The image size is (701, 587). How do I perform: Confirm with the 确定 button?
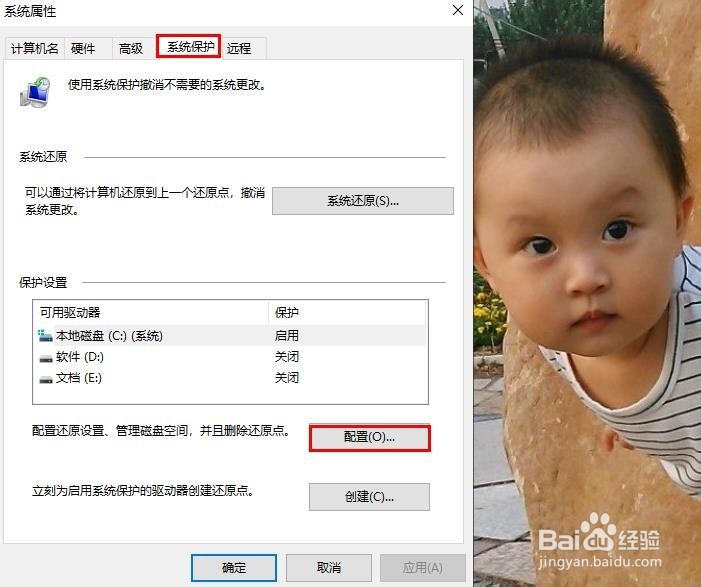pyautogui.click(x=234, y=568)
